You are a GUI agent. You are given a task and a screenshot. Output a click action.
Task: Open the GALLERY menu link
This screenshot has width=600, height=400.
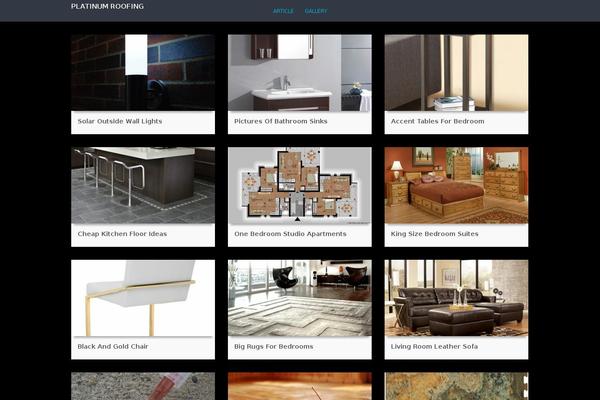(316, 11)
